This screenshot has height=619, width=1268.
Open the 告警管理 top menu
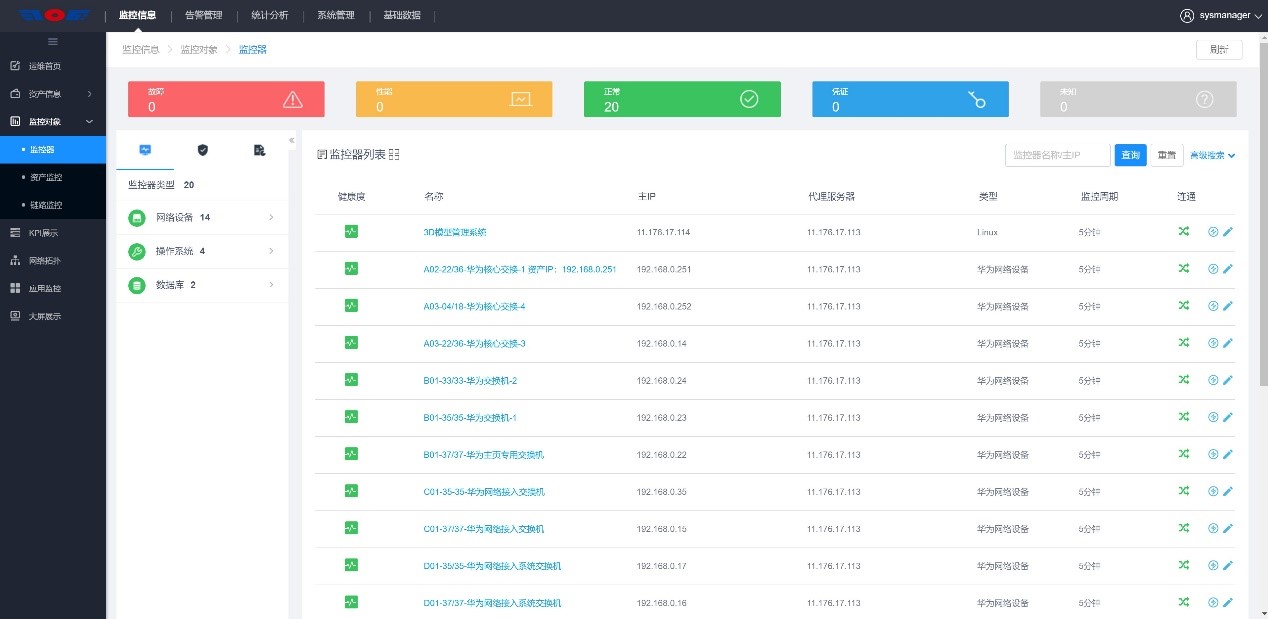[204, 16]
